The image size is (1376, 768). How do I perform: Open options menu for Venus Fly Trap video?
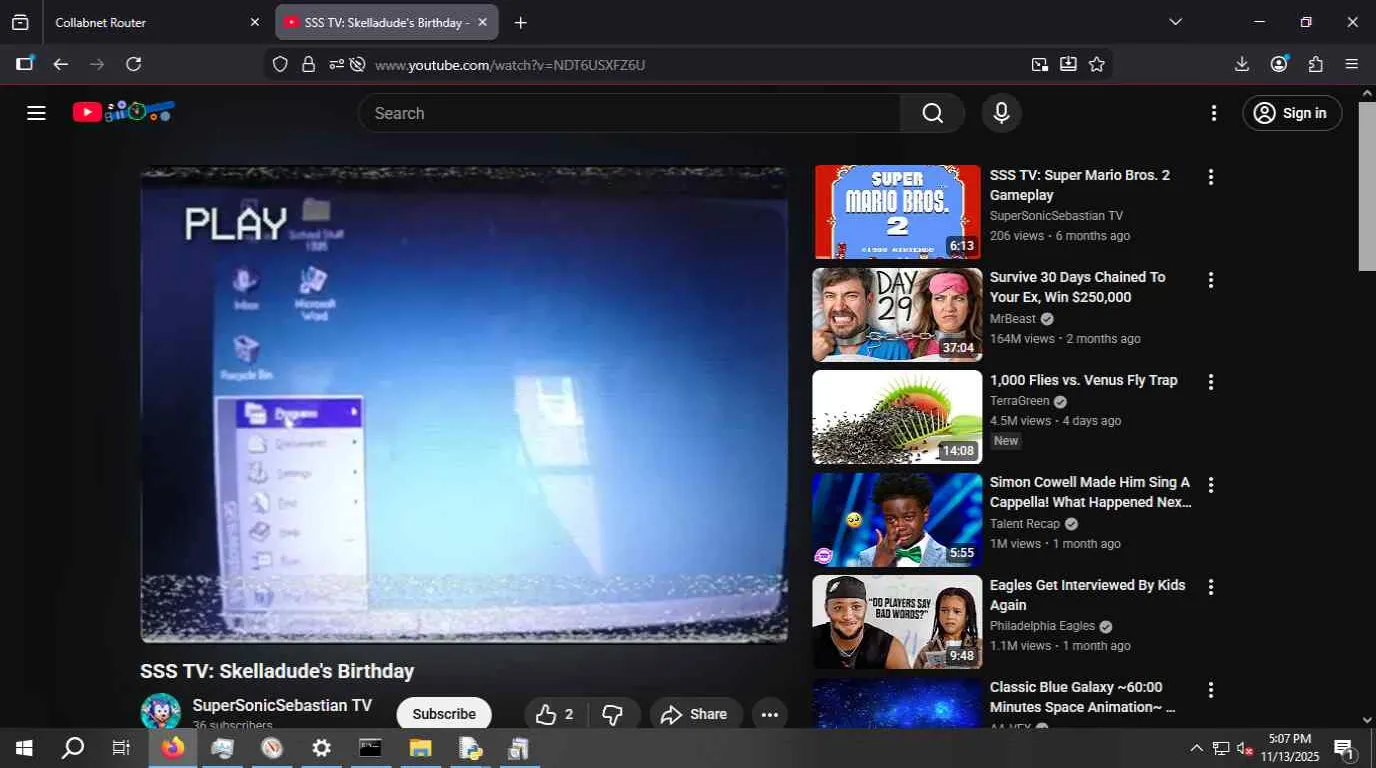[1210, 382]
